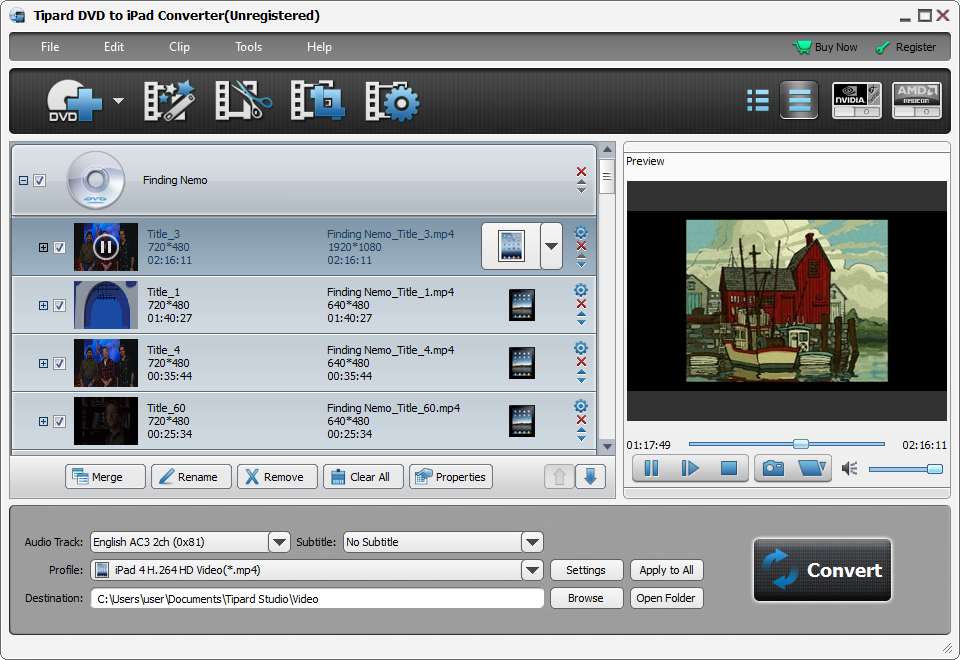Switch to compact list view mode

[x=758, y=100]
